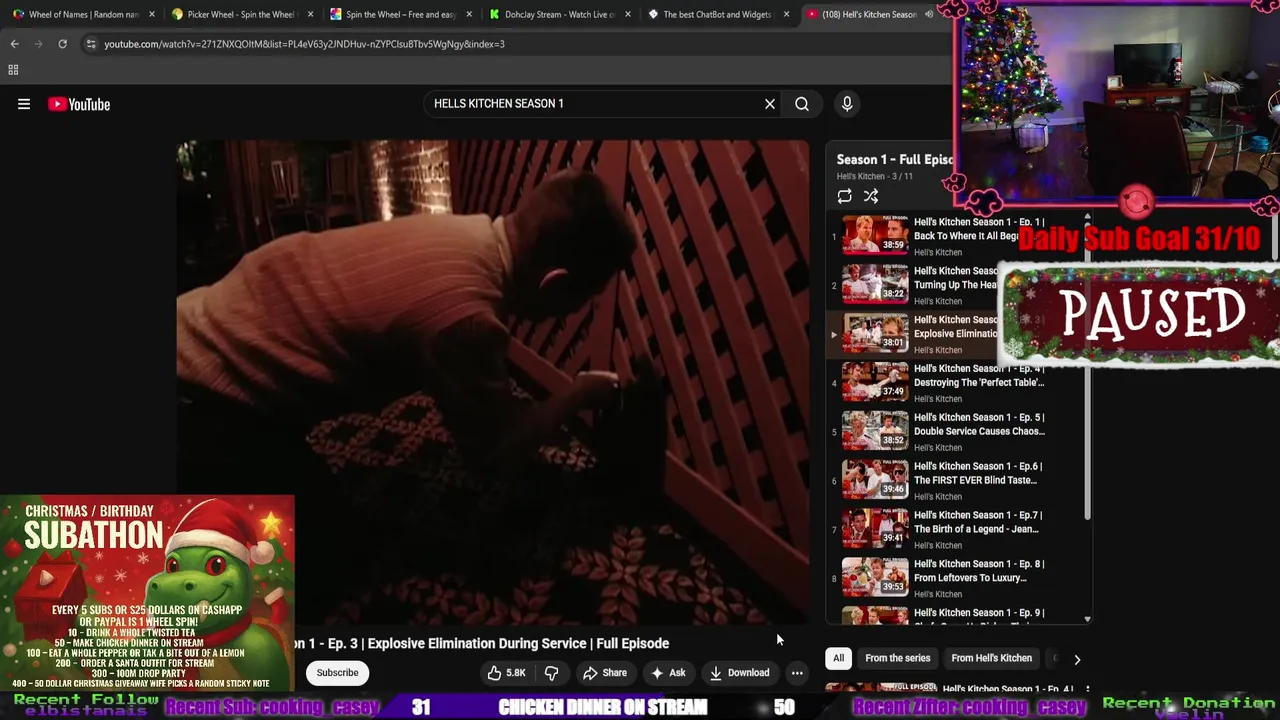Close the Wheel of Names tab
The width and height of the screenshot is (1280, 720).
tap(152, 15)
